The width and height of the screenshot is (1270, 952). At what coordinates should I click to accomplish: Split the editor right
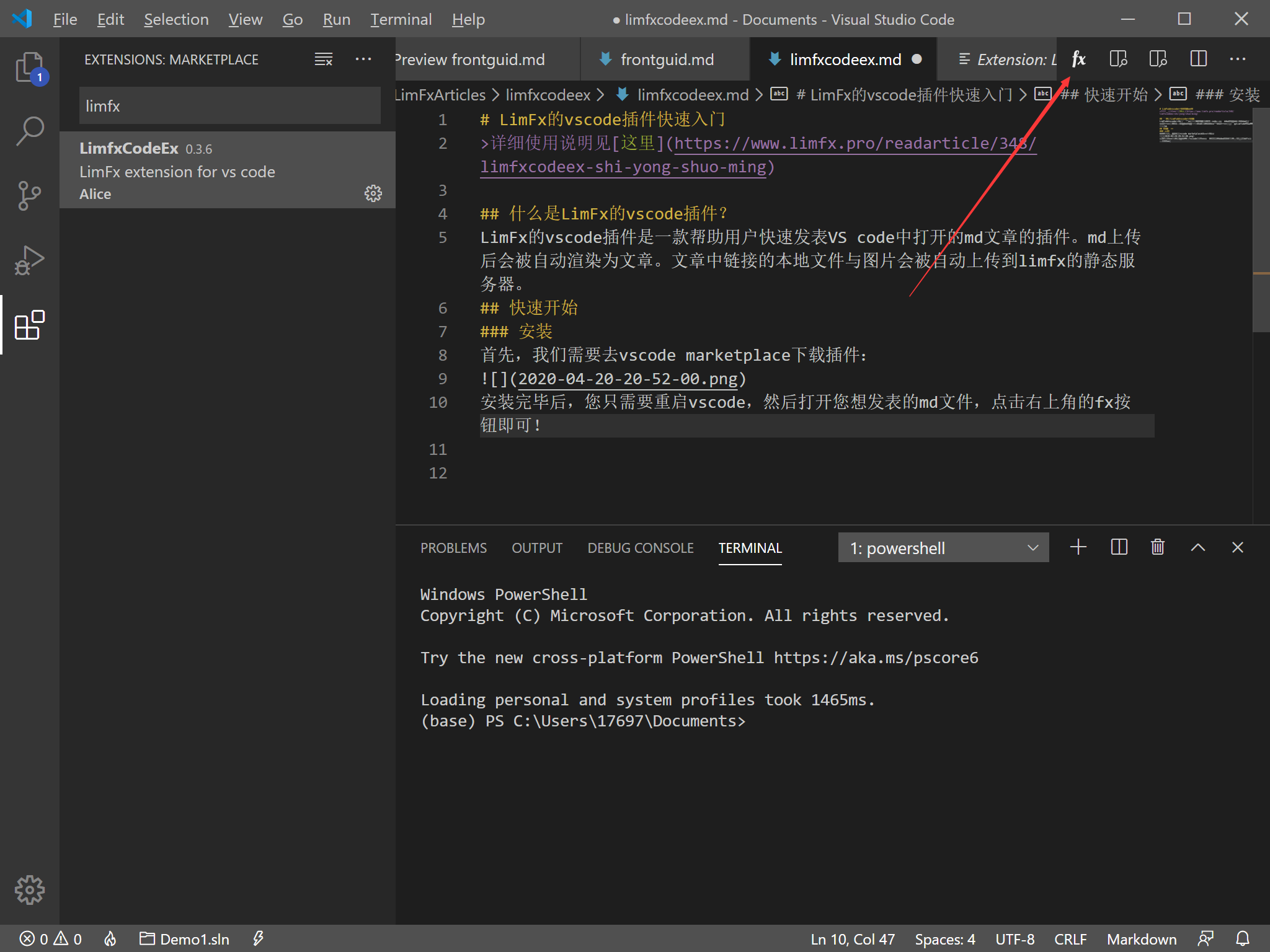[1198, 59]
